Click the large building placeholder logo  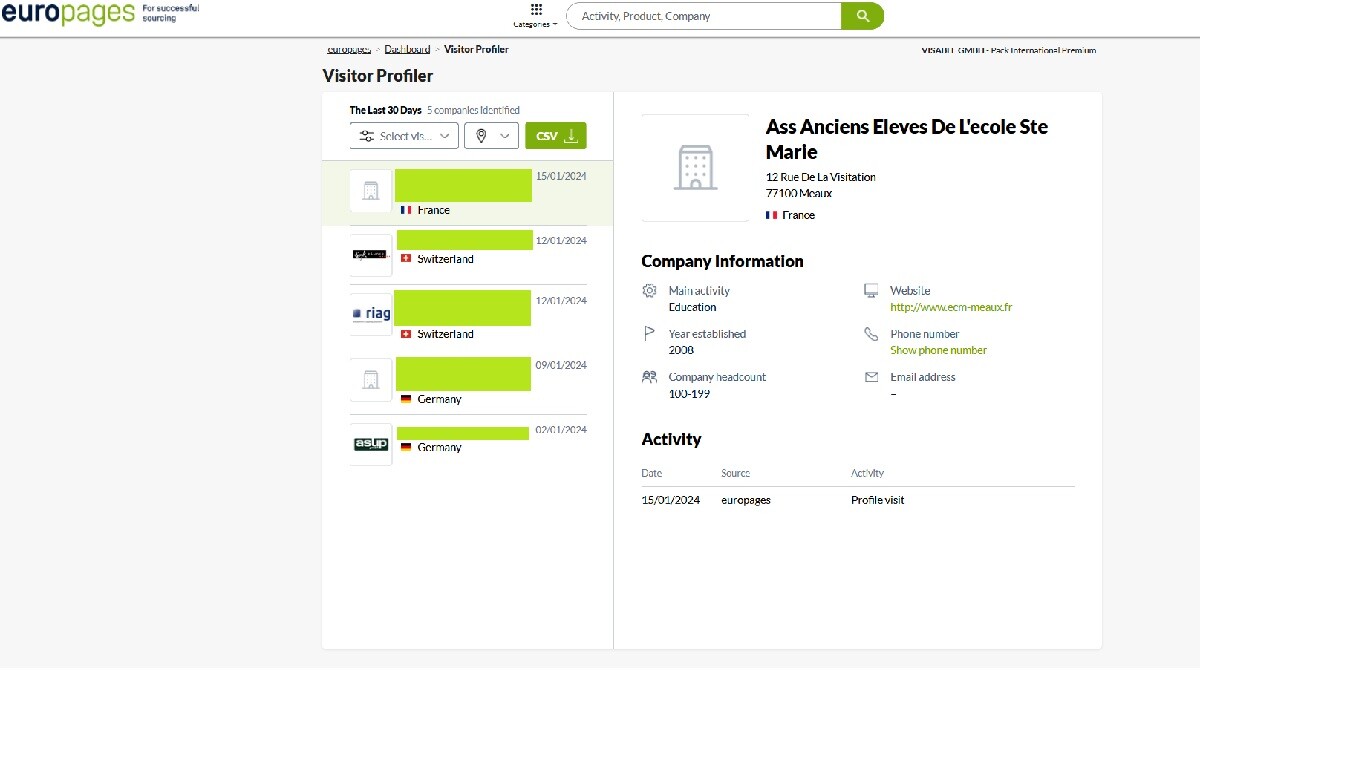(695, 167)
